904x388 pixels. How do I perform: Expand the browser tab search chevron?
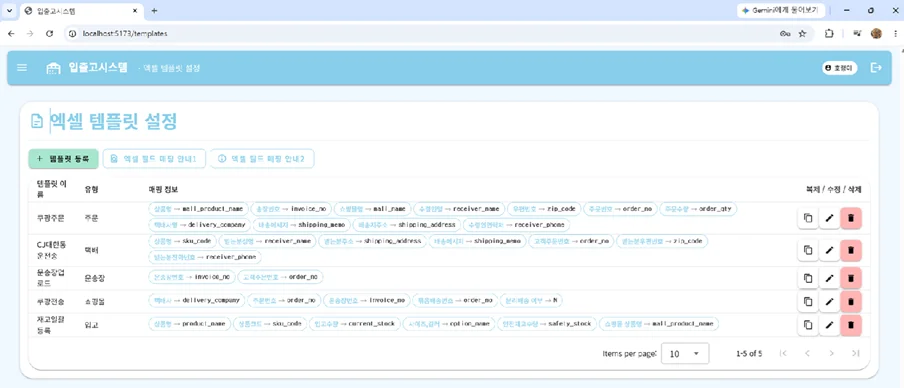[9, 10]
